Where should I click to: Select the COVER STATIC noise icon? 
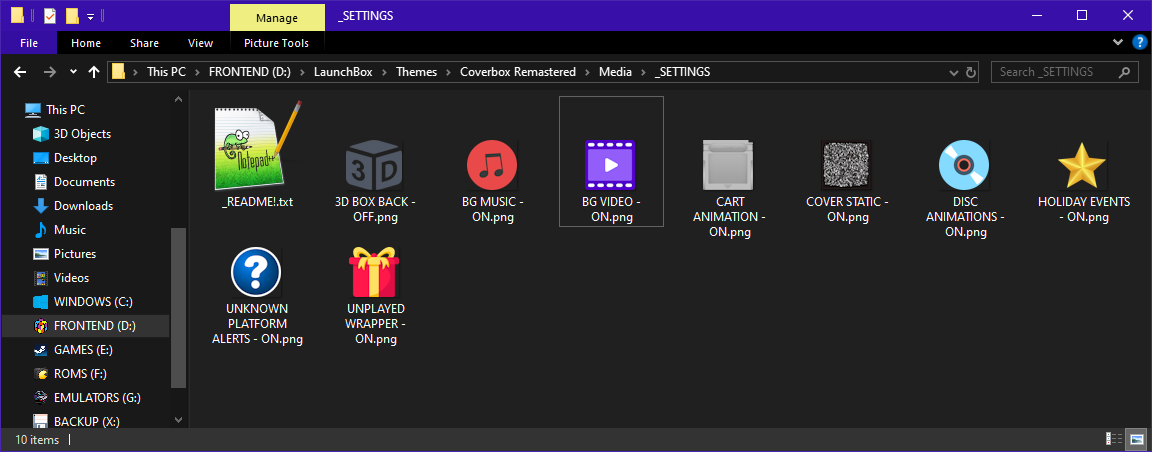(x=847, y=165)
